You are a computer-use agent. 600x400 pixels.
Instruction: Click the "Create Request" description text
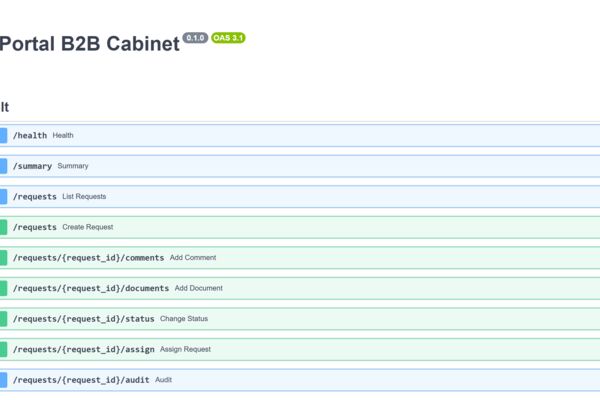[x=88, y=227]
